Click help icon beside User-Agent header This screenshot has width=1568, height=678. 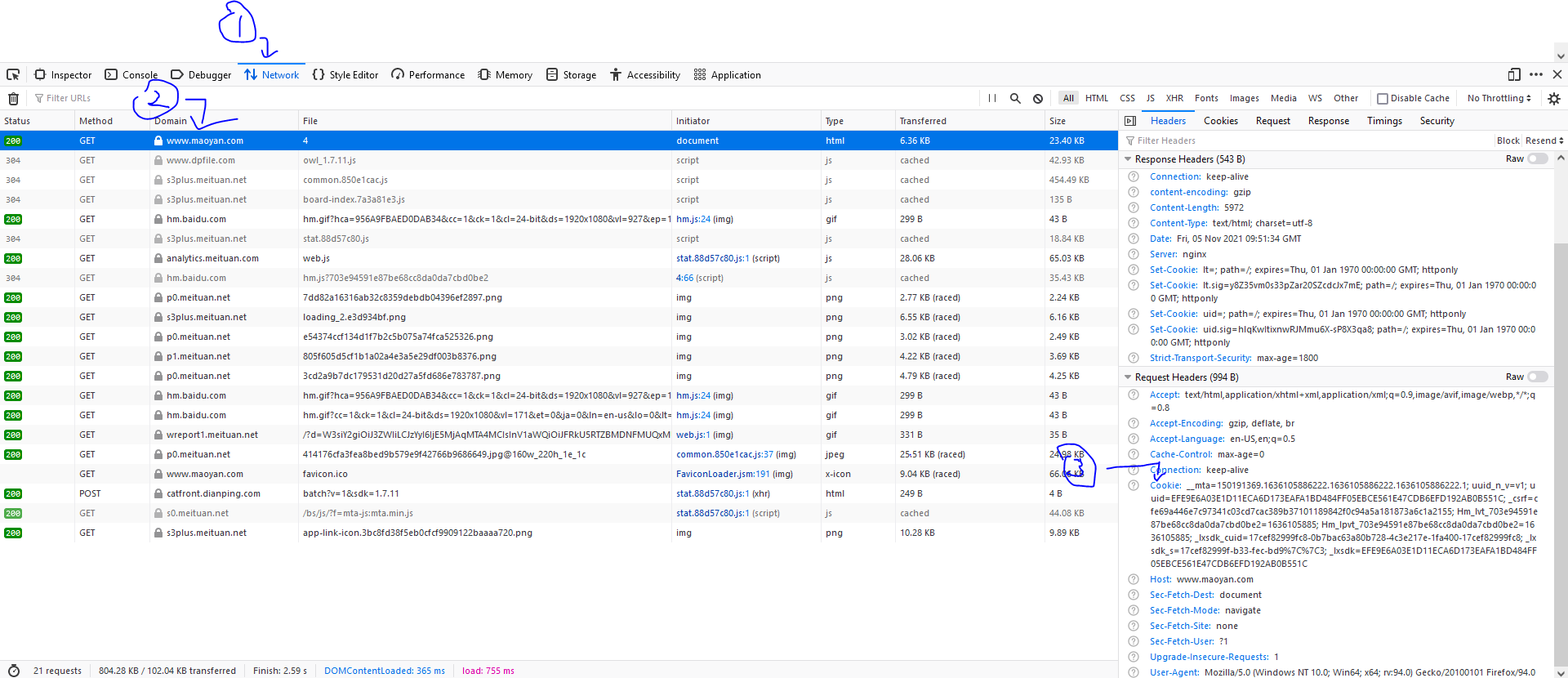(x=1134, y=672)
